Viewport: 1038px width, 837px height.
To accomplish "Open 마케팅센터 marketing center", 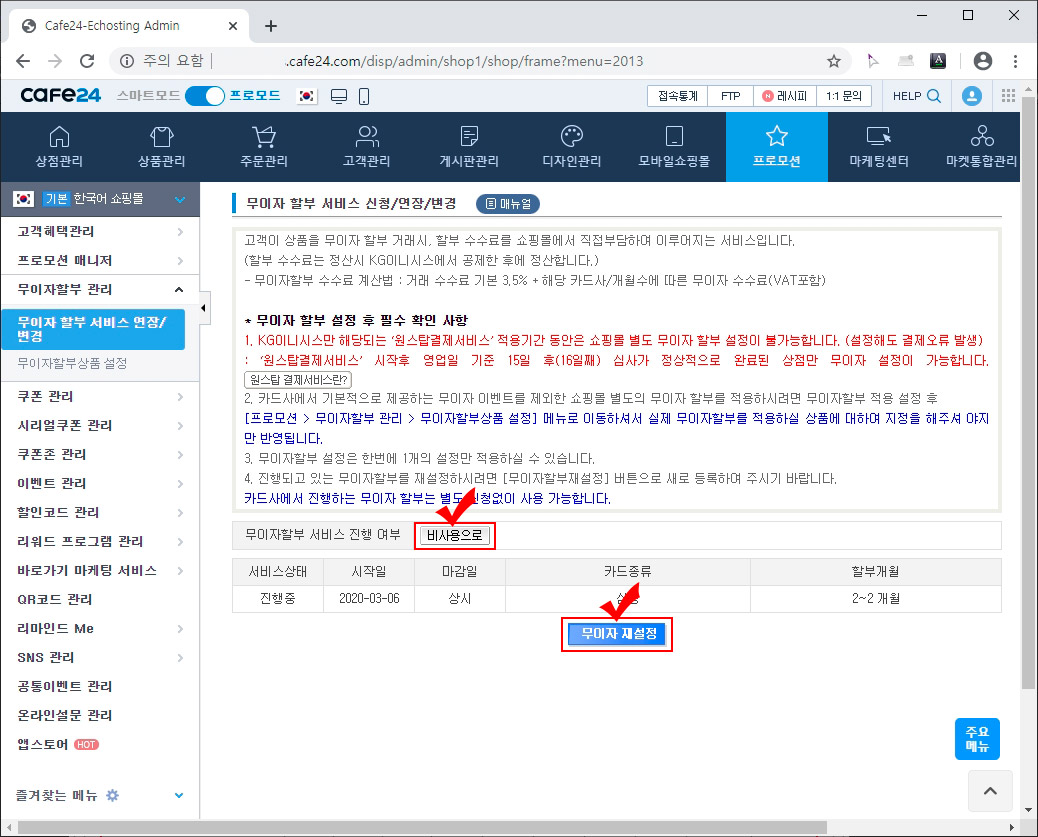I will tap(878, 146).
